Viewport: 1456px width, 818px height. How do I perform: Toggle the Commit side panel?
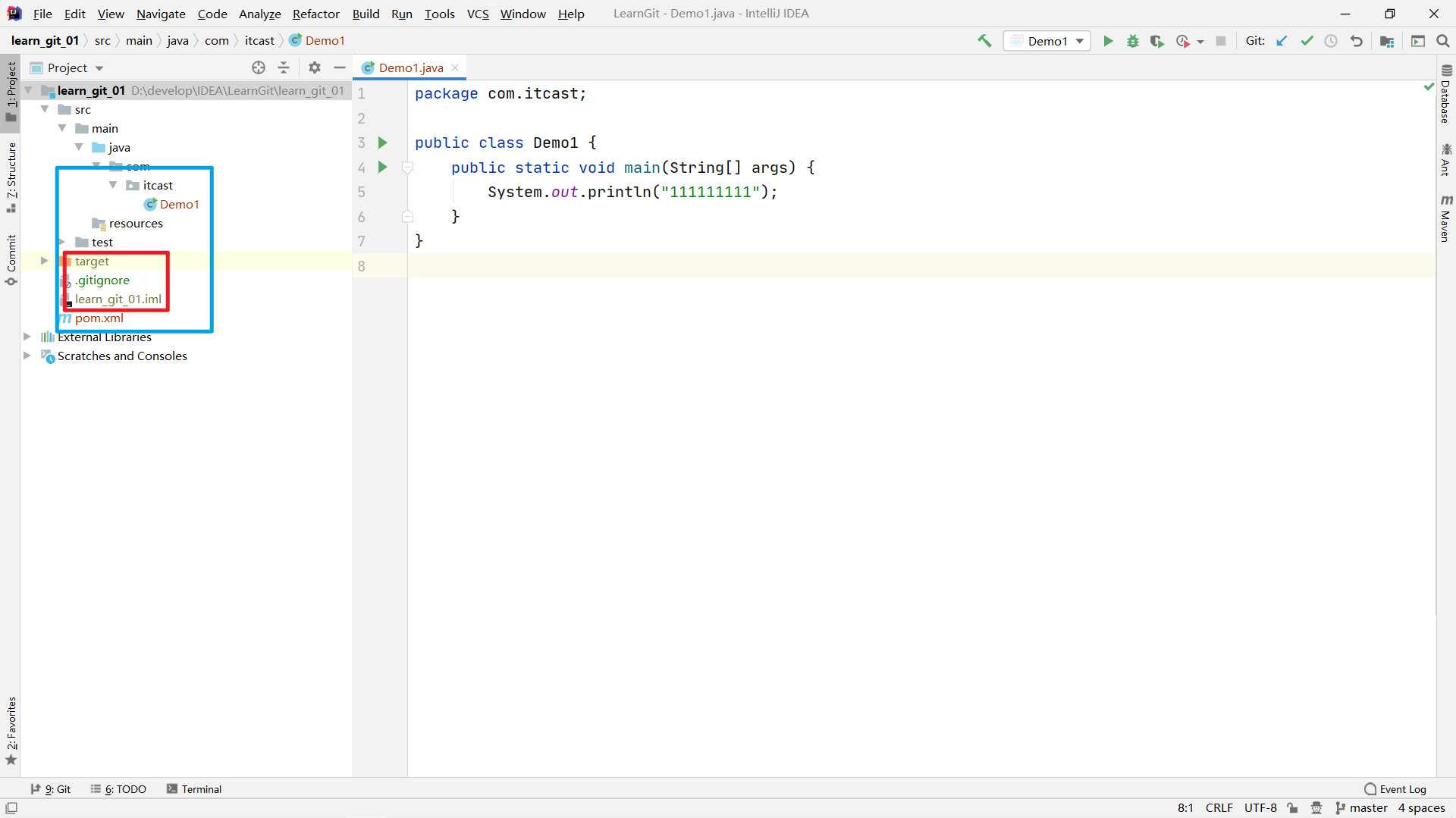(11, 260)
